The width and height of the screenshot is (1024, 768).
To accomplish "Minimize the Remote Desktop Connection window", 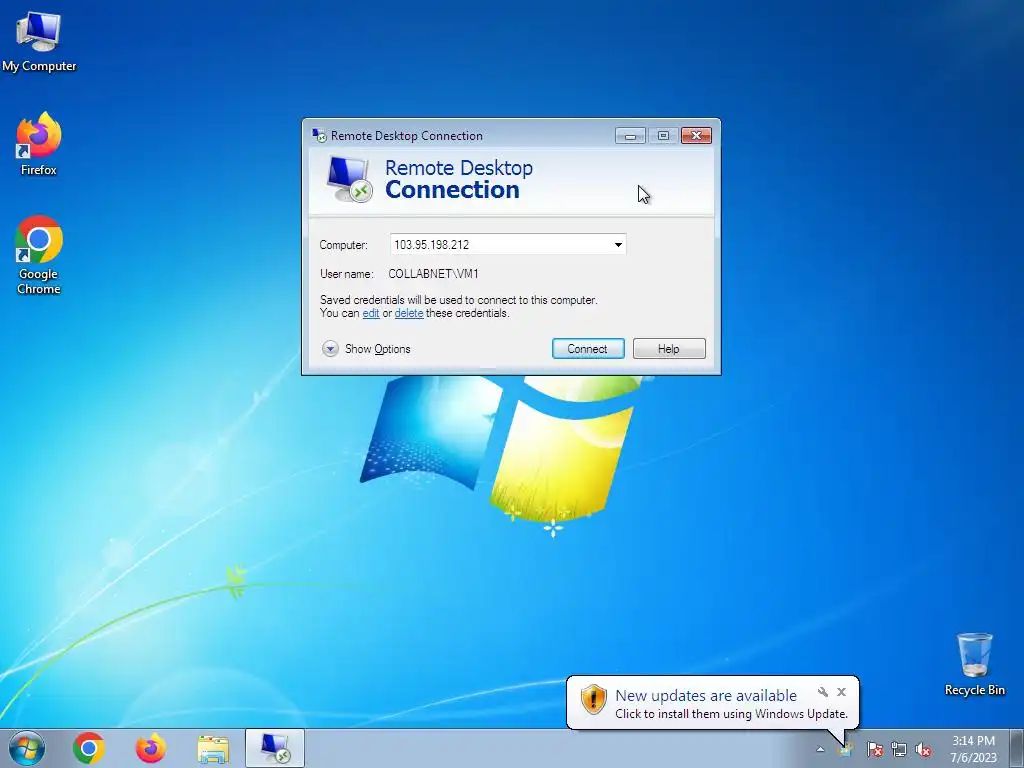I will [x=630, y=135].
